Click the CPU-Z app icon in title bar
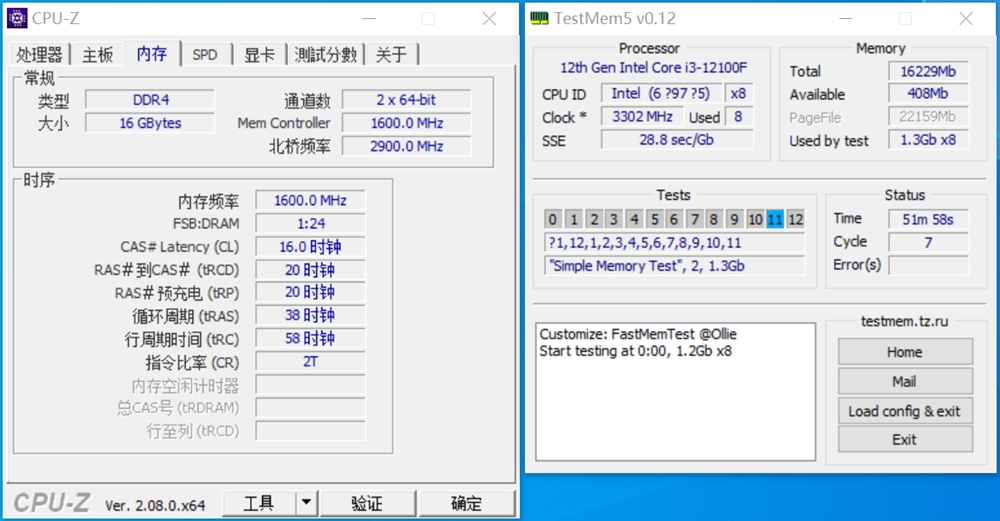This screenshot has height=521, width=1000. (17, 18)
